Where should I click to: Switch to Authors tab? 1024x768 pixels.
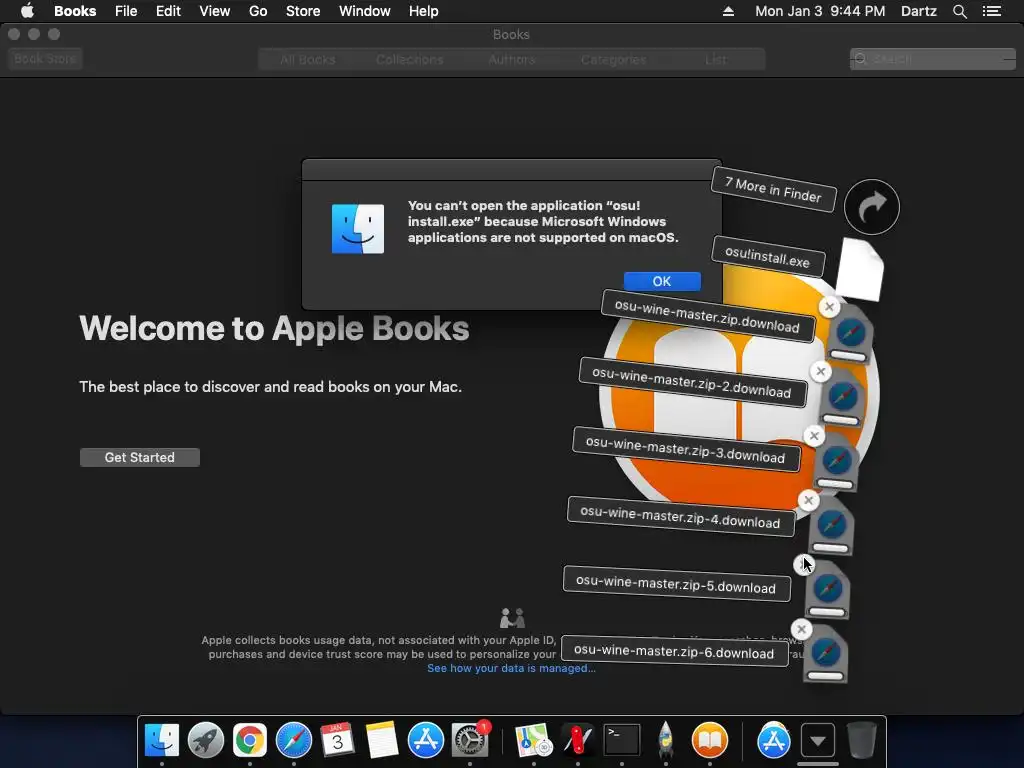pyautogui.click(x=511, y=59)
